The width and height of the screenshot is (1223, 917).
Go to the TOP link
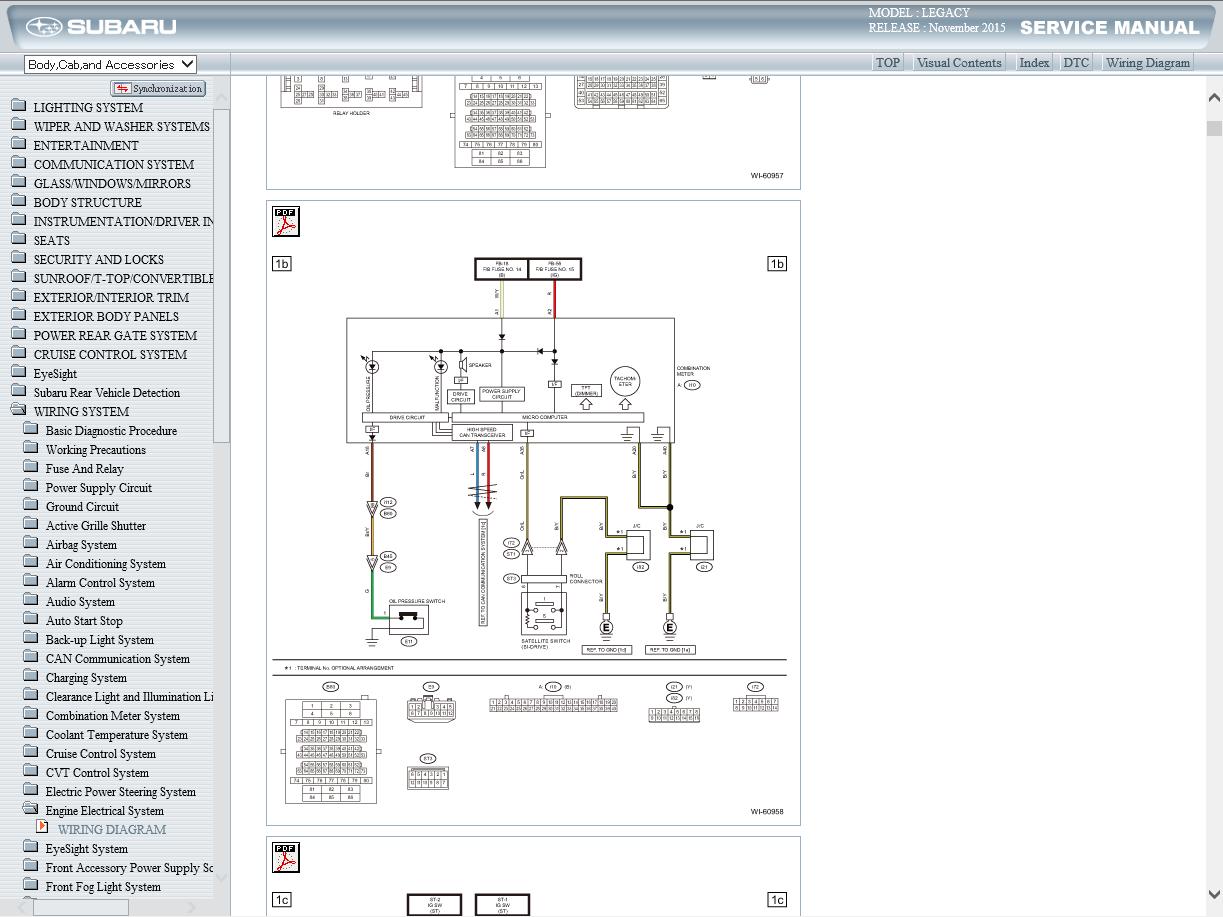(887, 62)
